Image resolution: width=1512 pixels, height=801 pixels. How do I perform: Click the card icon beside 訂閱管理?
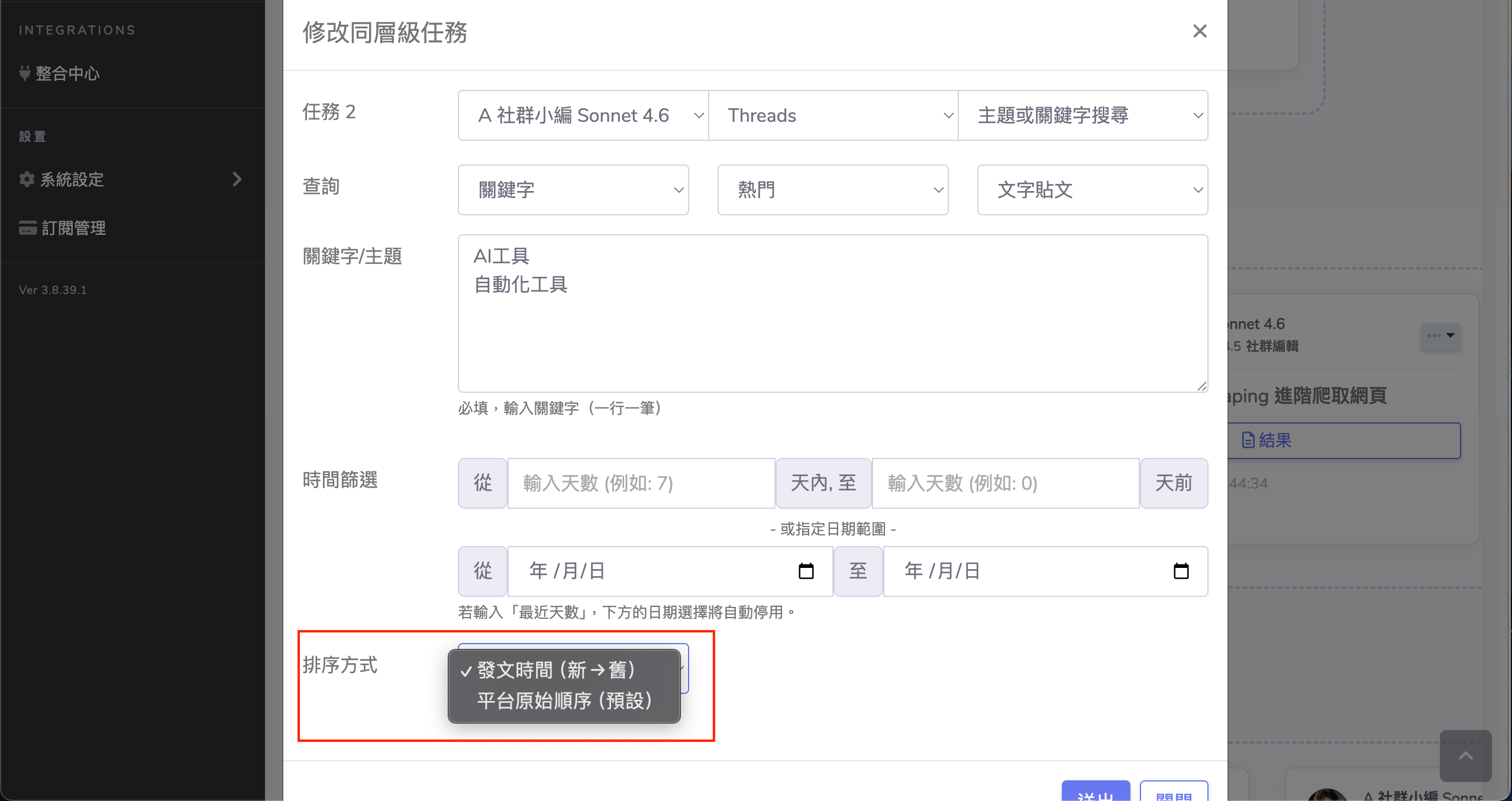pyautogui.click(x=27, y=228)
